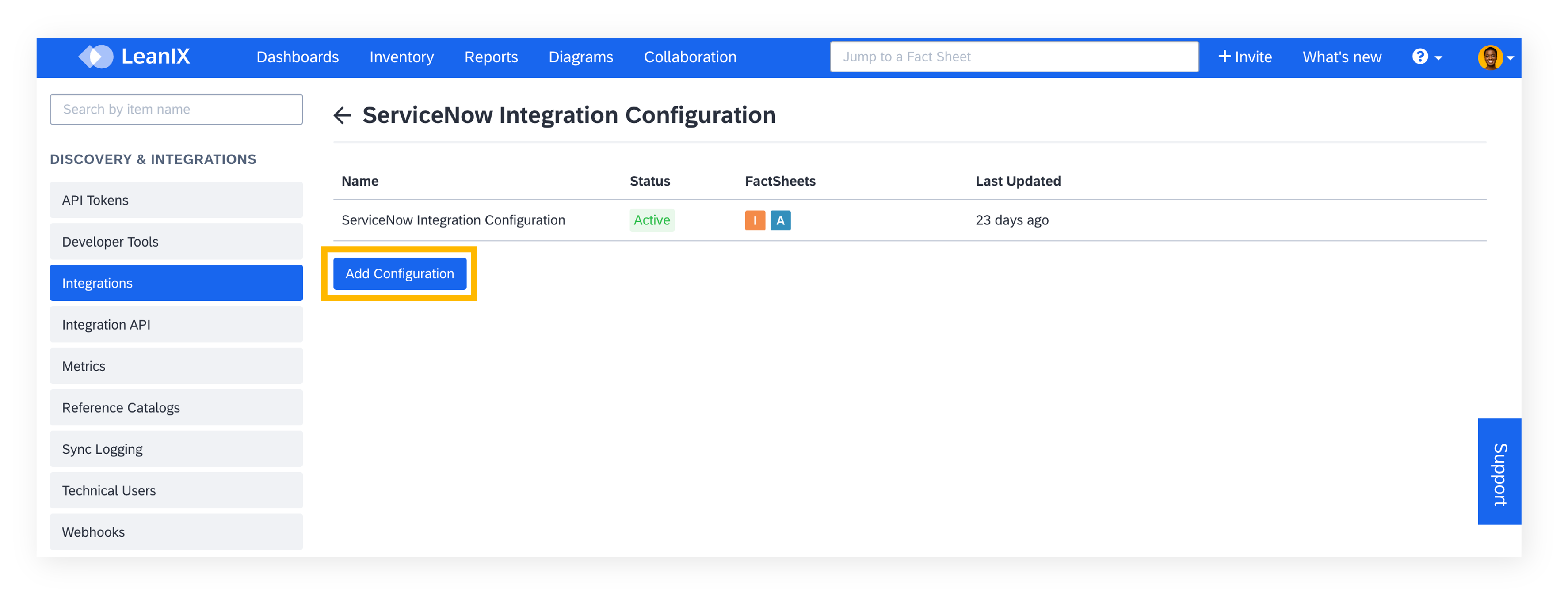Open the Inventory menu
The image size is (1568, 603).
click(x=402, y=57)
